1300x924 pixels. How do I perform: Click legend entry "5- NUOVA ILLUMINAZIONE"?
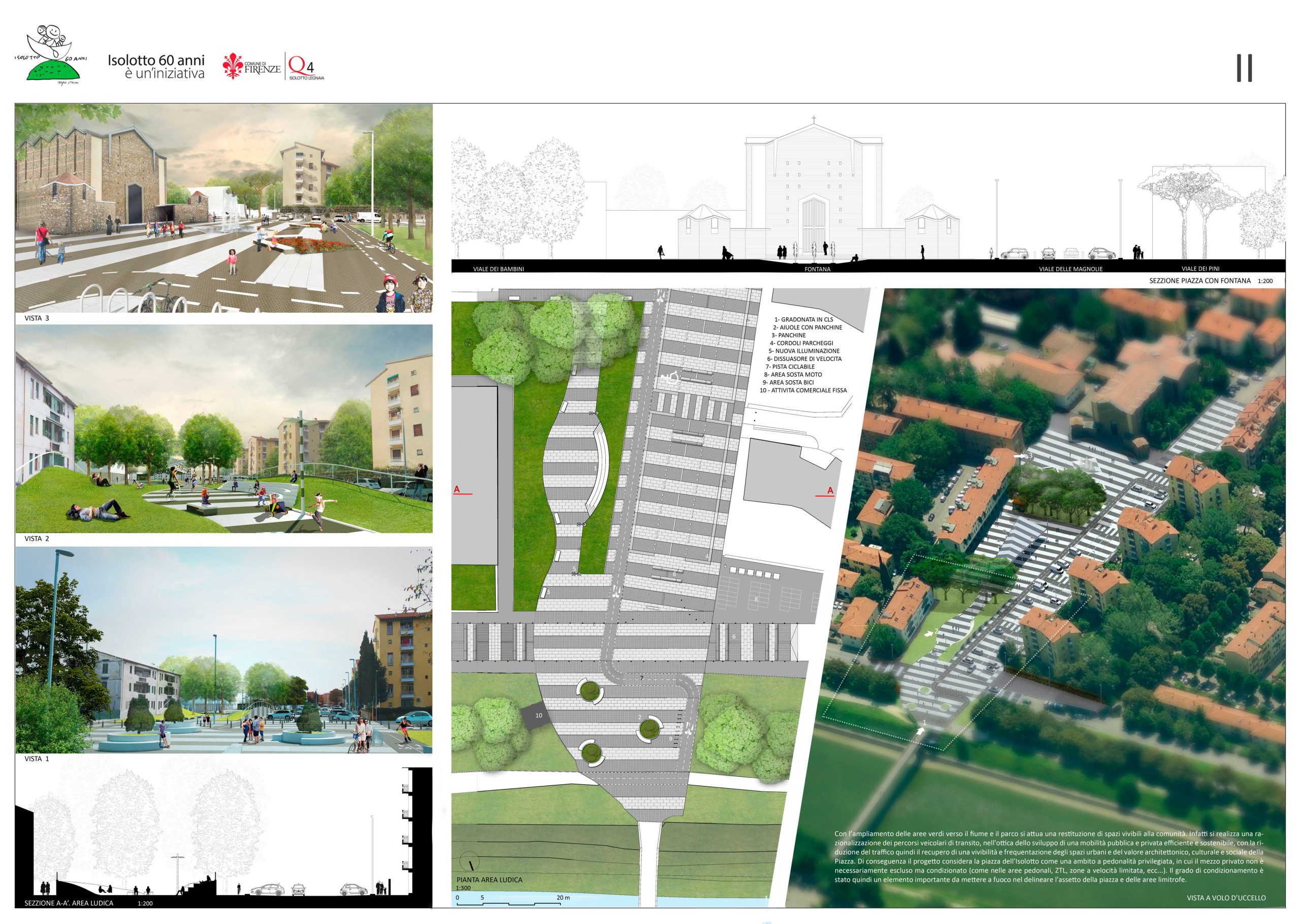tap(804, 352)
